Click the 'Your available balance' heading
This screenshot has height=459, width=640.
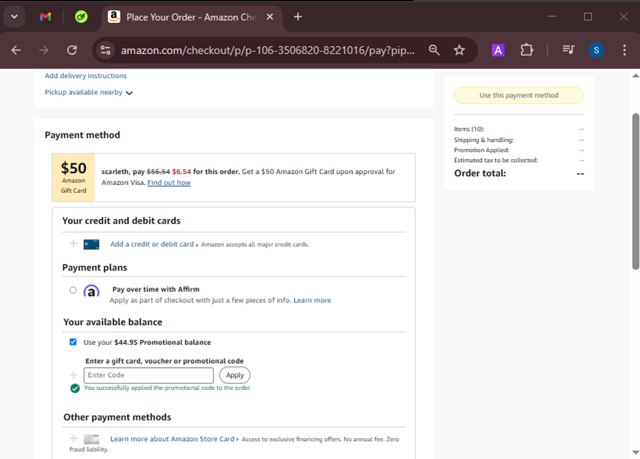pyautogui.click(x=113, y=322)
